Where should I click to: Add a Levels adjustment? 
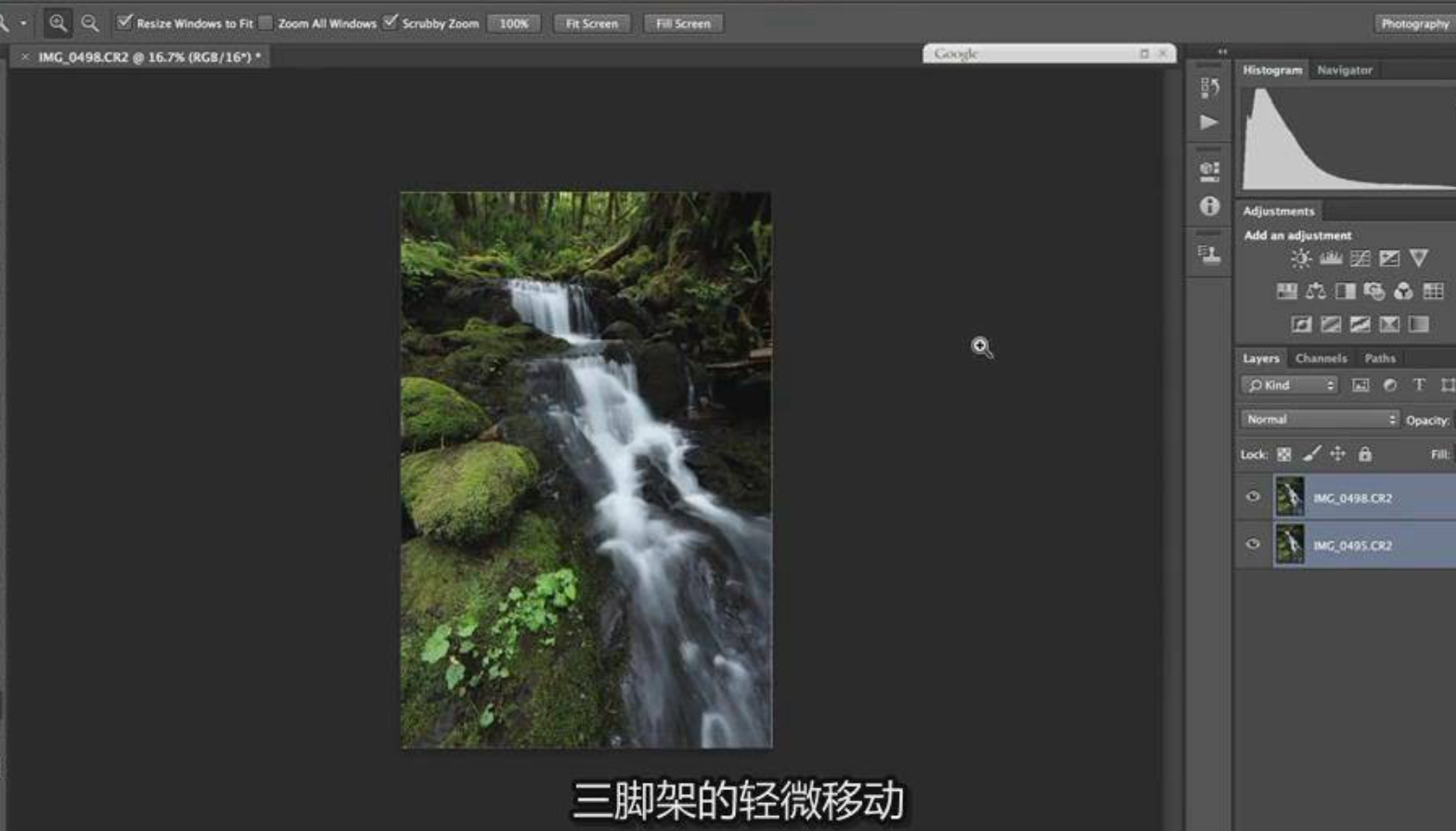tap(1331, 258)
